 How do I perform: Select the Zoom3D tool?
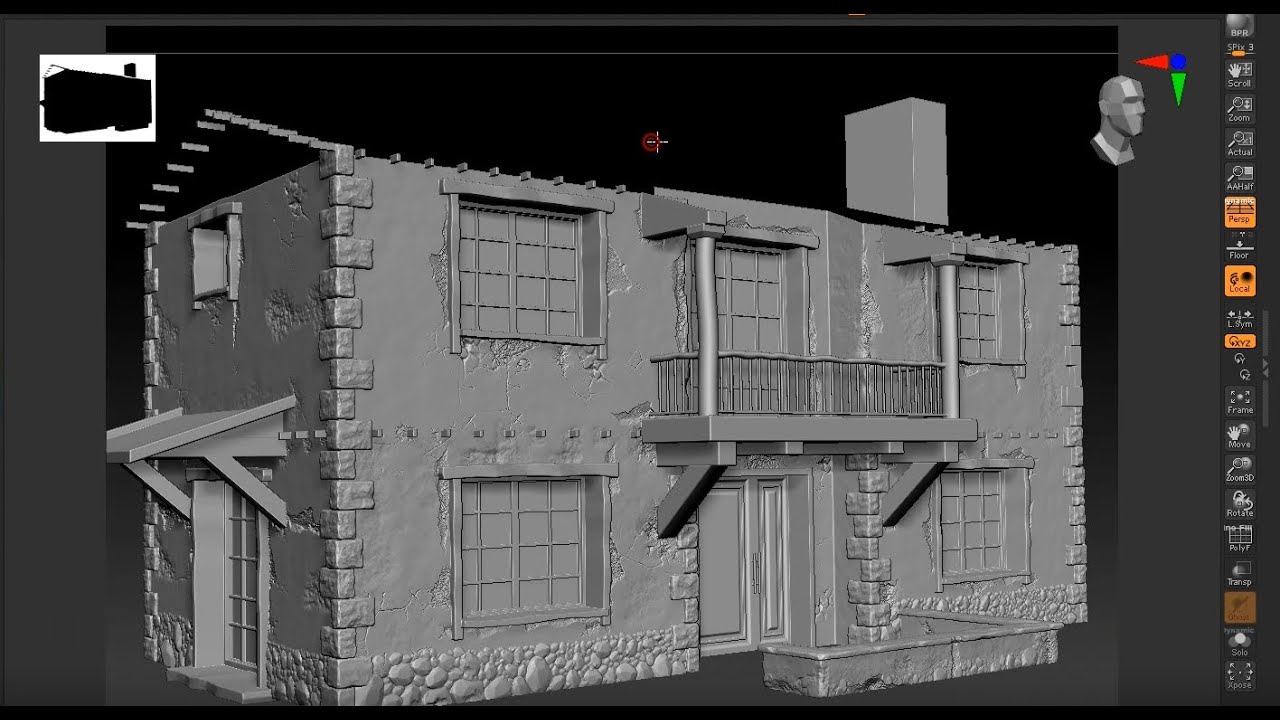coord(1240,470)
